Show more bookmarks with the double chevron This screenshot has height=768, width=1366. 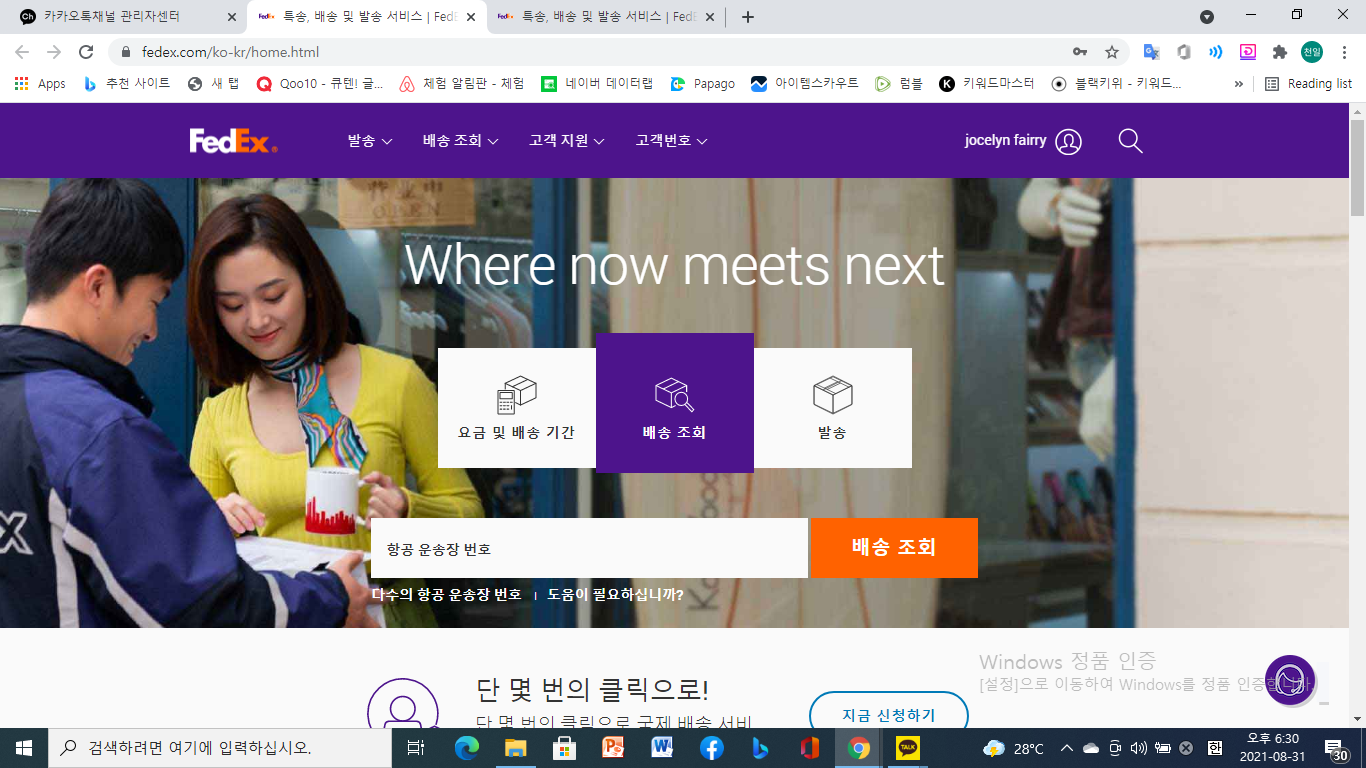click(x=1239, y=84)
